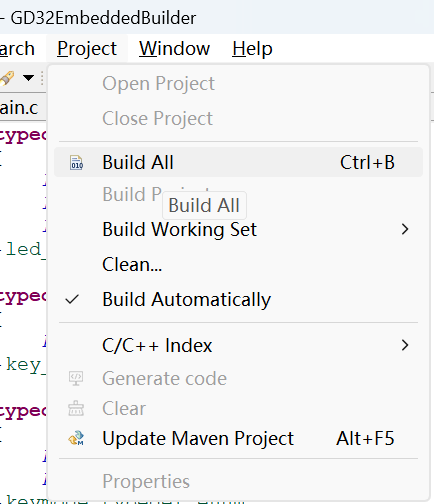This screenshot has height=504, width=434.
Task: Click the C/C++ Index entry
Action: (238, 345)
